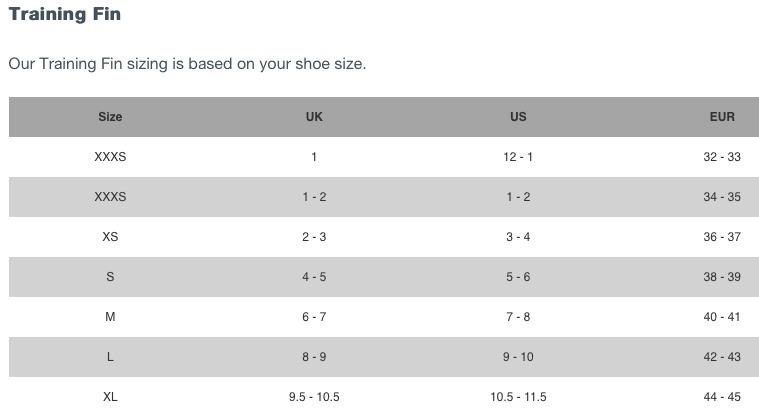The height and width of the screenshot is (412, 759).
Task: Click US size 12 - 1 cell
Action: (518, 157)
